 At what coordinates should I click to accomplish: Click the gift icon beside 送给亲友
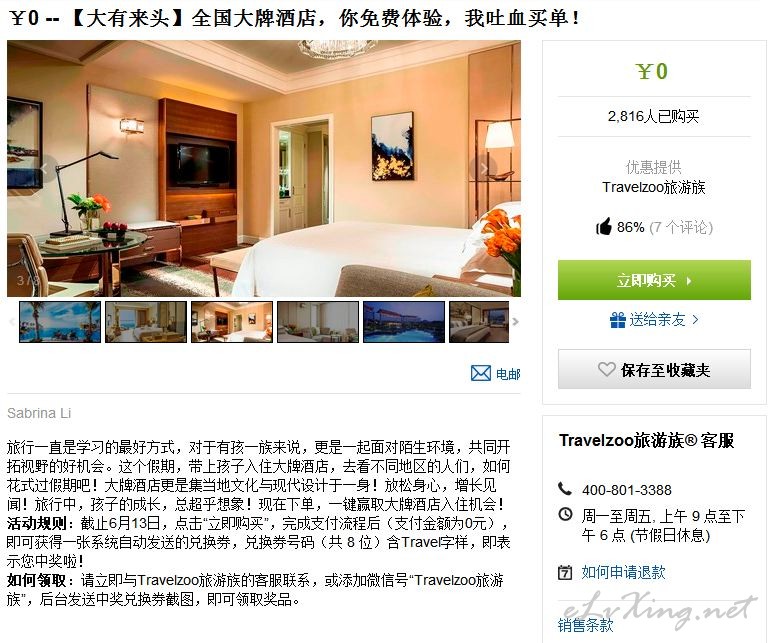click(618, 320)
